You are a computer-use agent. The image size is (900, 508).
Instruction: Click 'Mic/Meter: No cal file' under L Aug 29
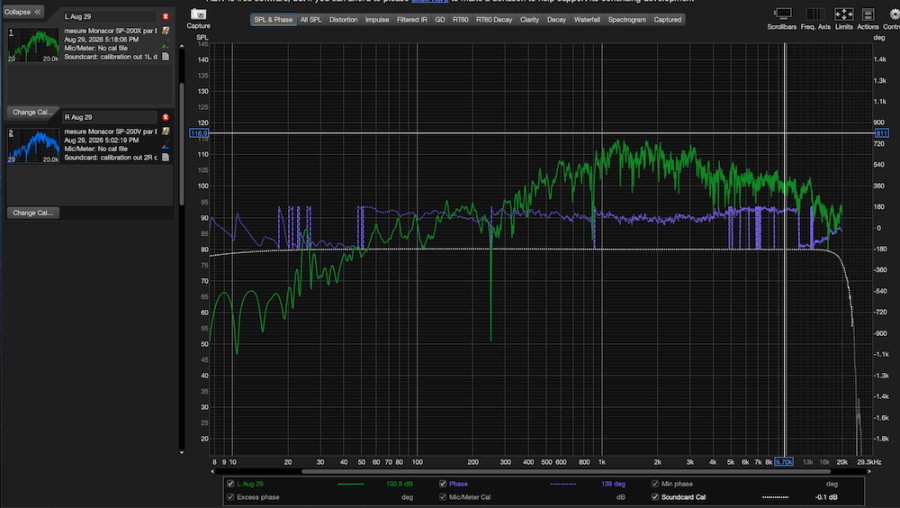pyautogui.click(x=96, y=48)
